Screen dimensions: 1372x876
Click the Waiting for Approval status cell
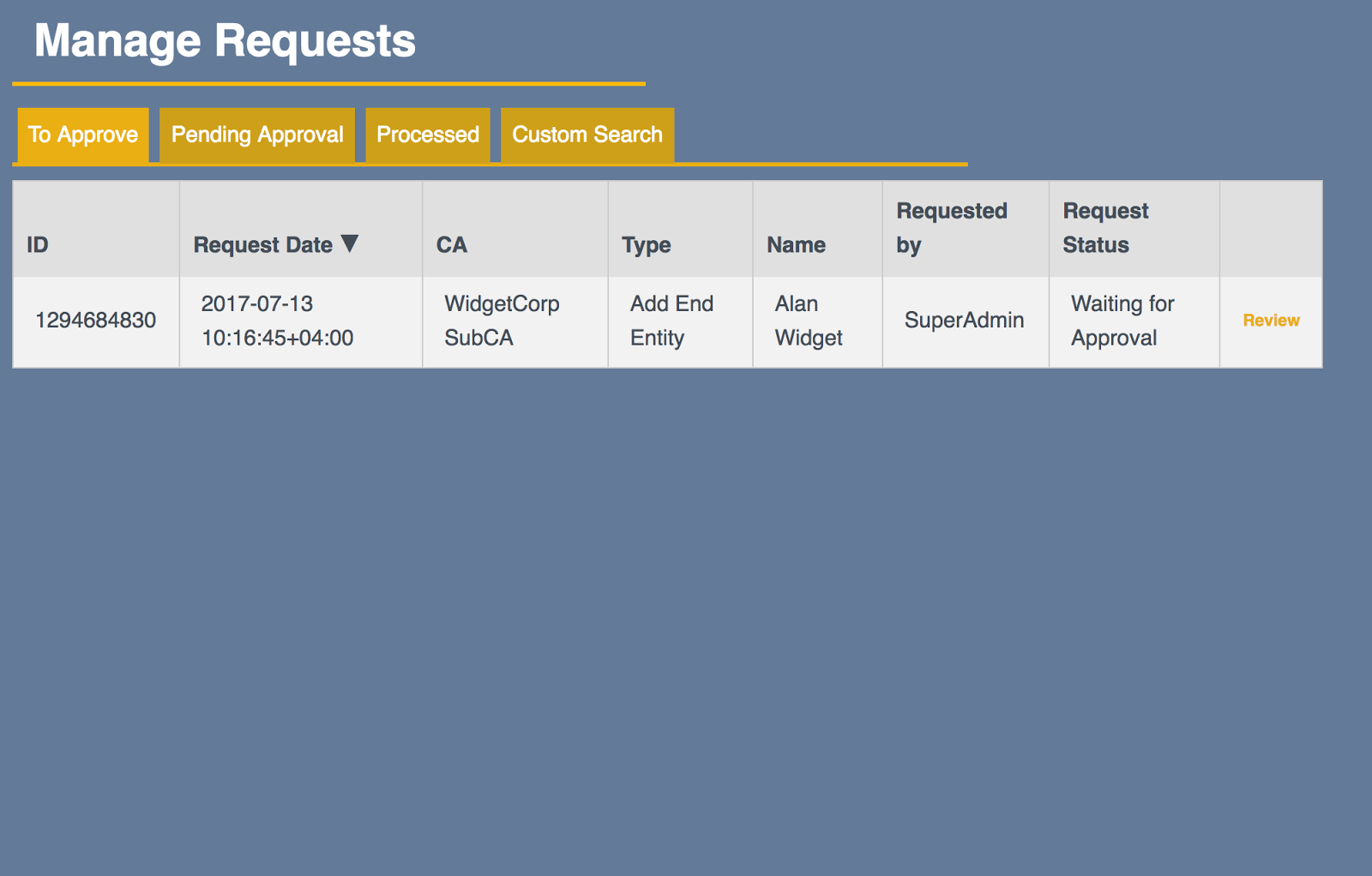(x=1122, y=321)
